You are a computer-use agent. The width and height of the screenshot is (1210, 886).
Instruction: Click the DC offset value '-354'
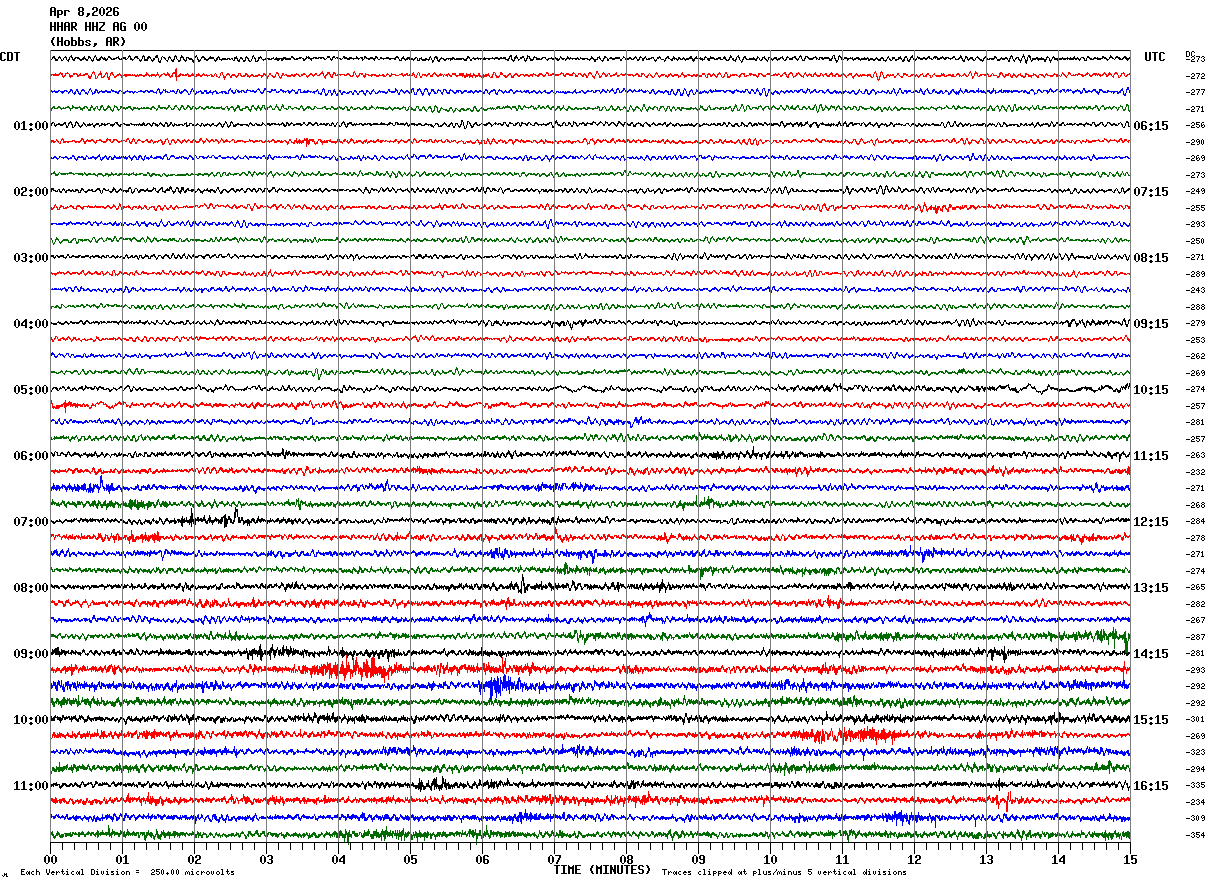click(x=1195, y=835)
